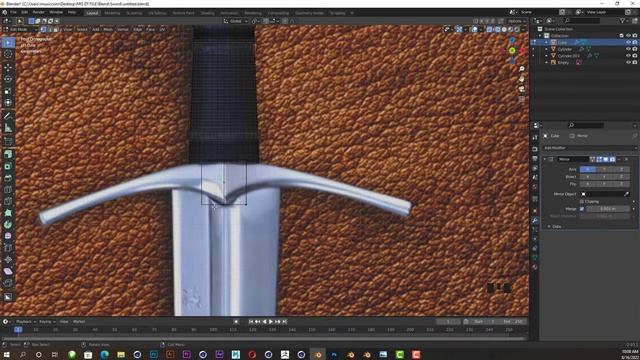Hide the Cube object in viewport

pos(628,42)
